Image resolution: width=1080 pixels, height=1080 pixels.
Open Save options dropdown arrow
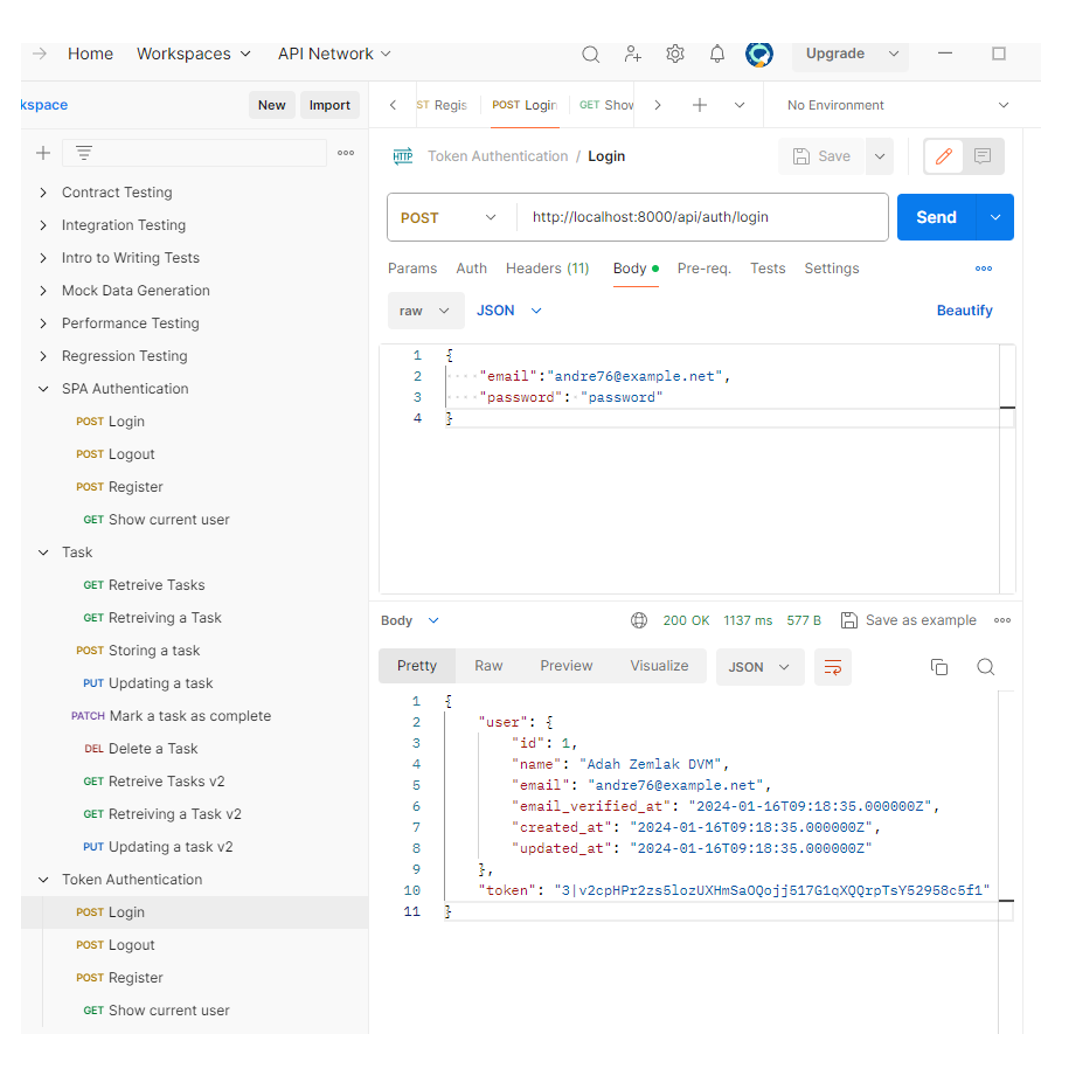tap(880, 156)
